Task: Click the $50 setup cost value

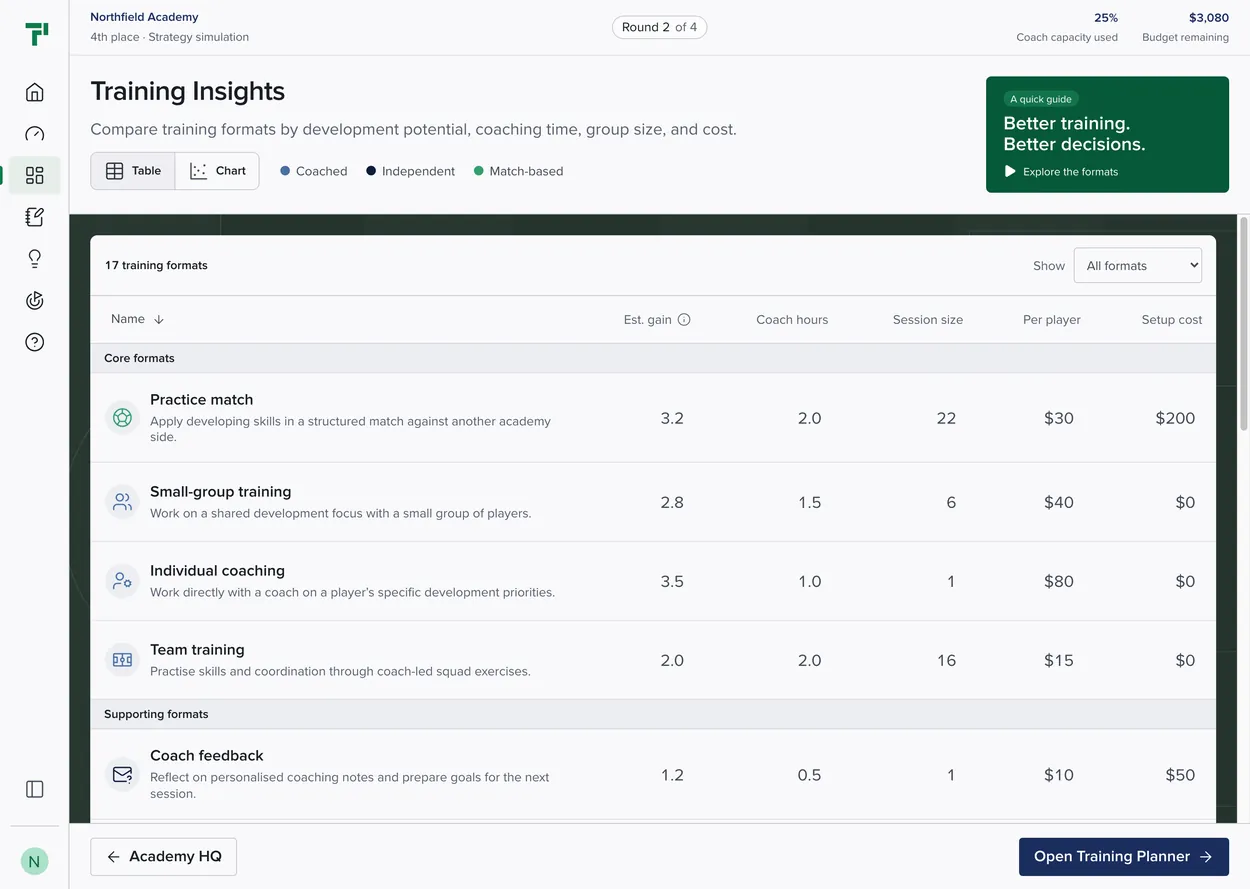Action: (x=1180, y=775)
